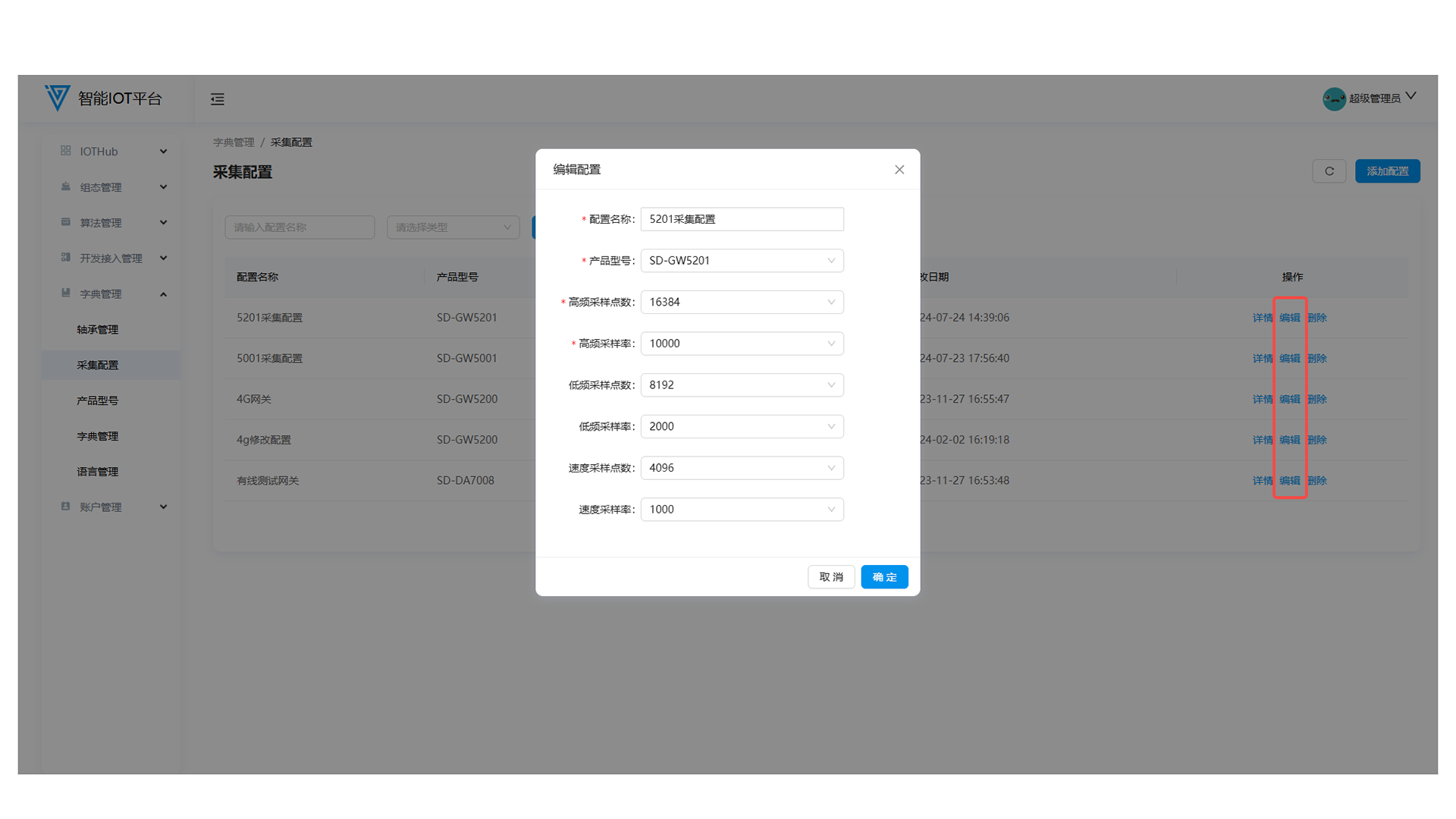Open the low-frequency sampling rate 2000 dropdown
Viewport: 1456px width, 819px height.
coord(742,426)
